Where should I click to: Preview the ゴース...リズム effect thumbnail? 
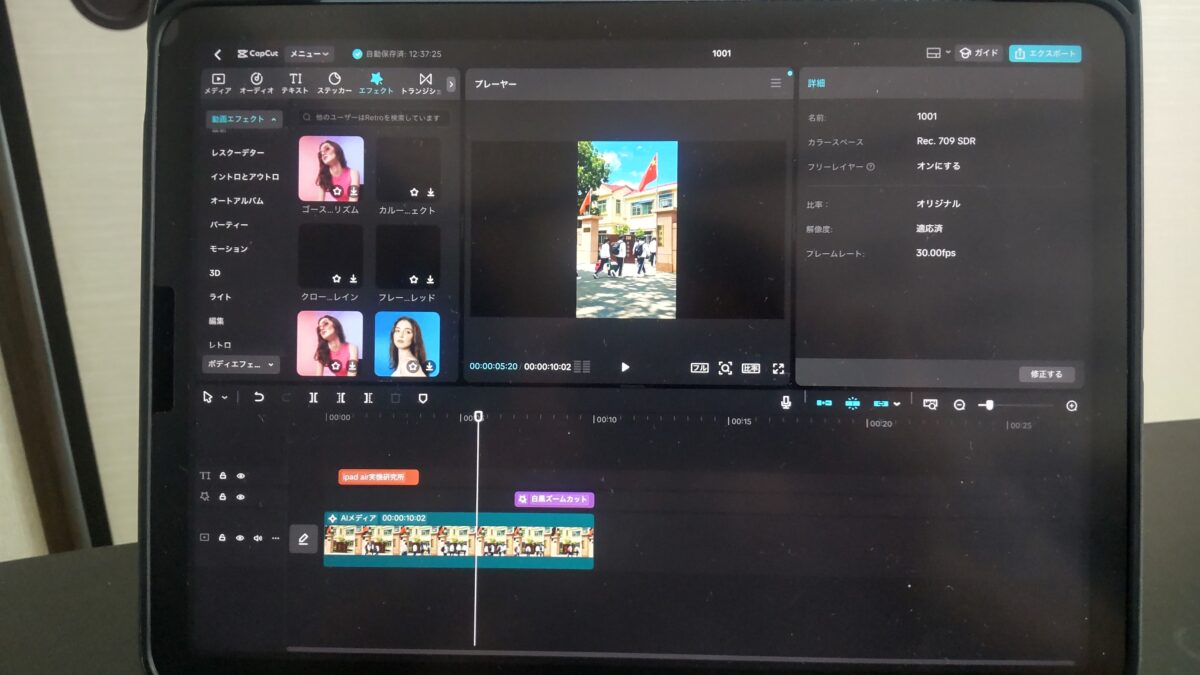click(331, 169)
